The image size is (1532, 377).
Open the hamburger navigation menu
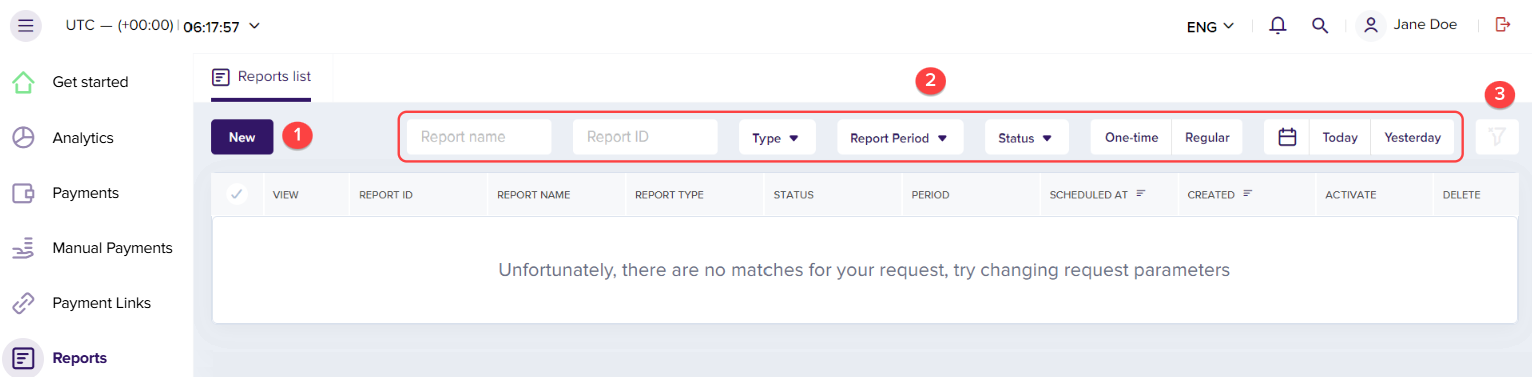coord(25,26)
